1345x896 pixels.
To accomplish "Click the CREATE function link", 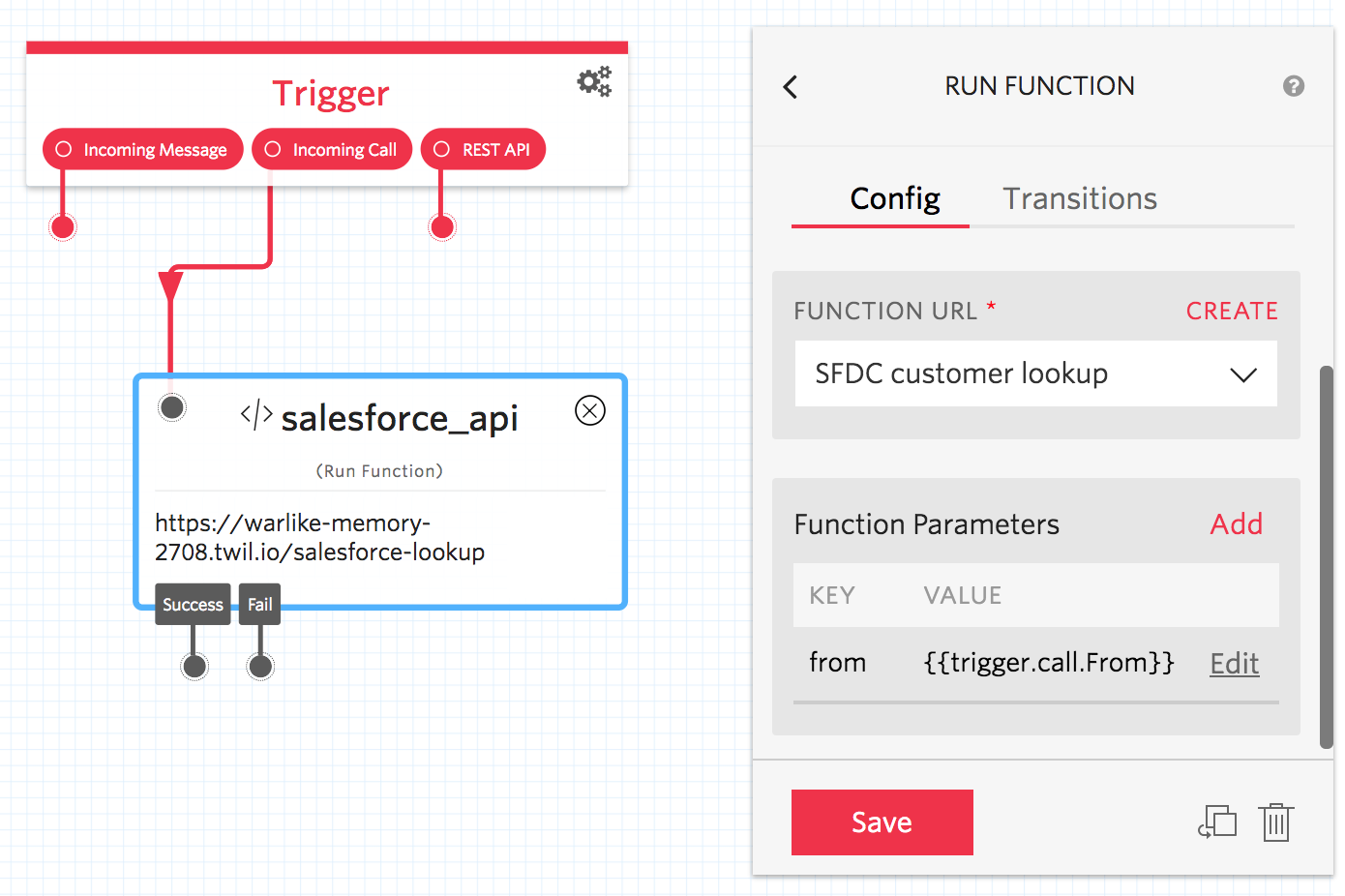I will (1232, 311).
